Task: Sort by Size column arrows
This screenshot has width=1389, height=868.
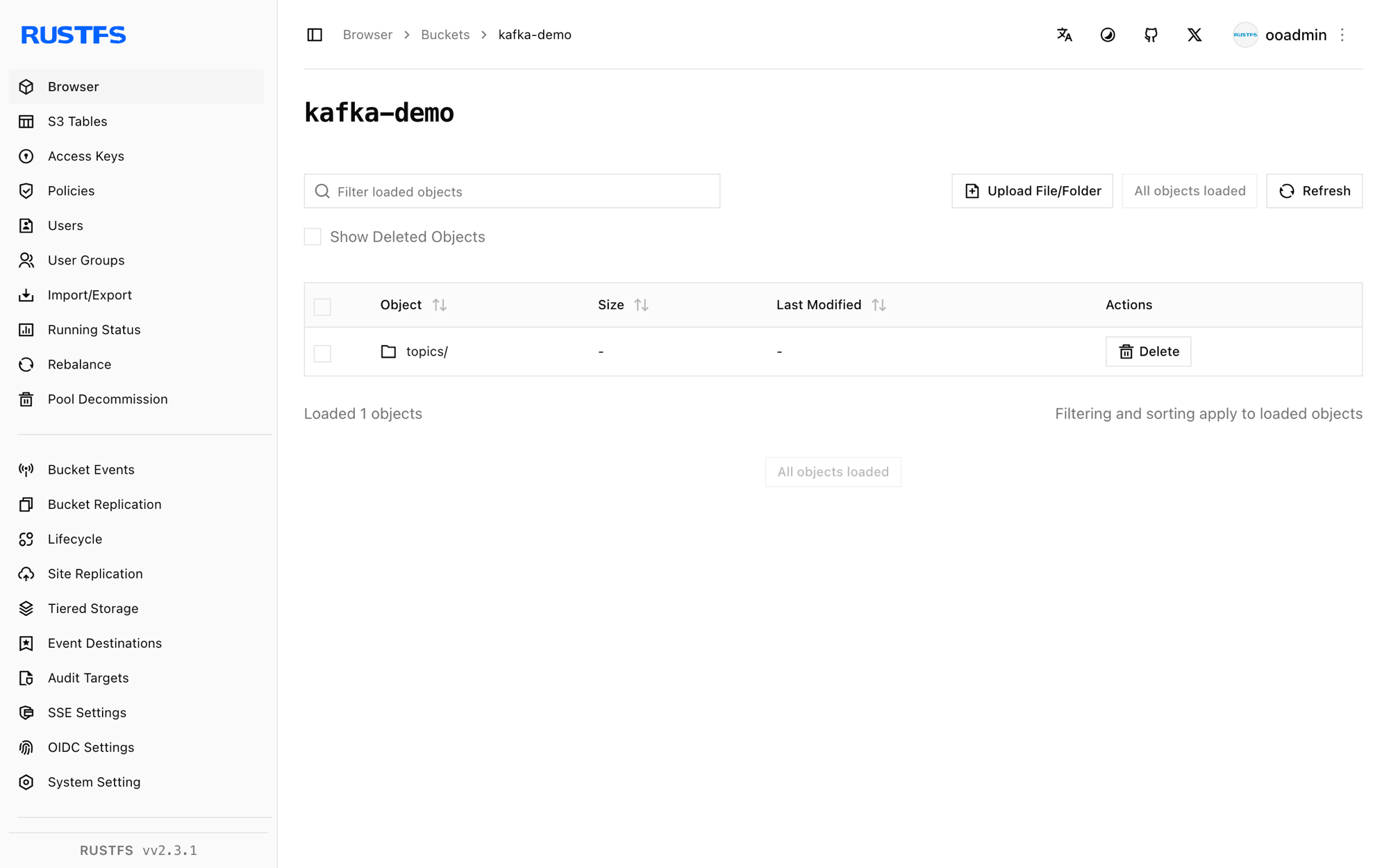Action: tap(641, 305)
